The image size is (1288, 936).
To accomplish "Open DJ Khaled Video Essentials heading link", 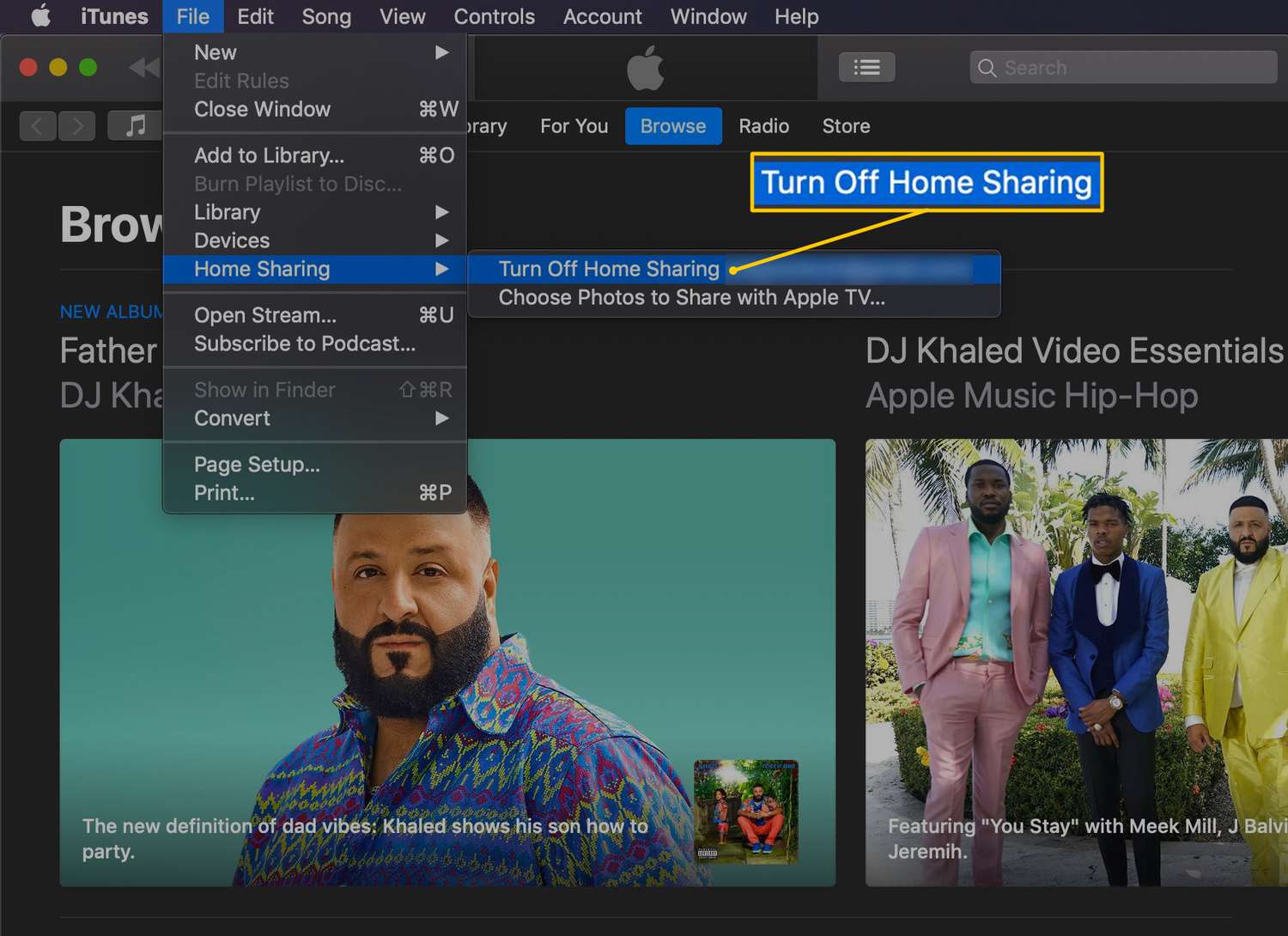I will point(1073,350).
